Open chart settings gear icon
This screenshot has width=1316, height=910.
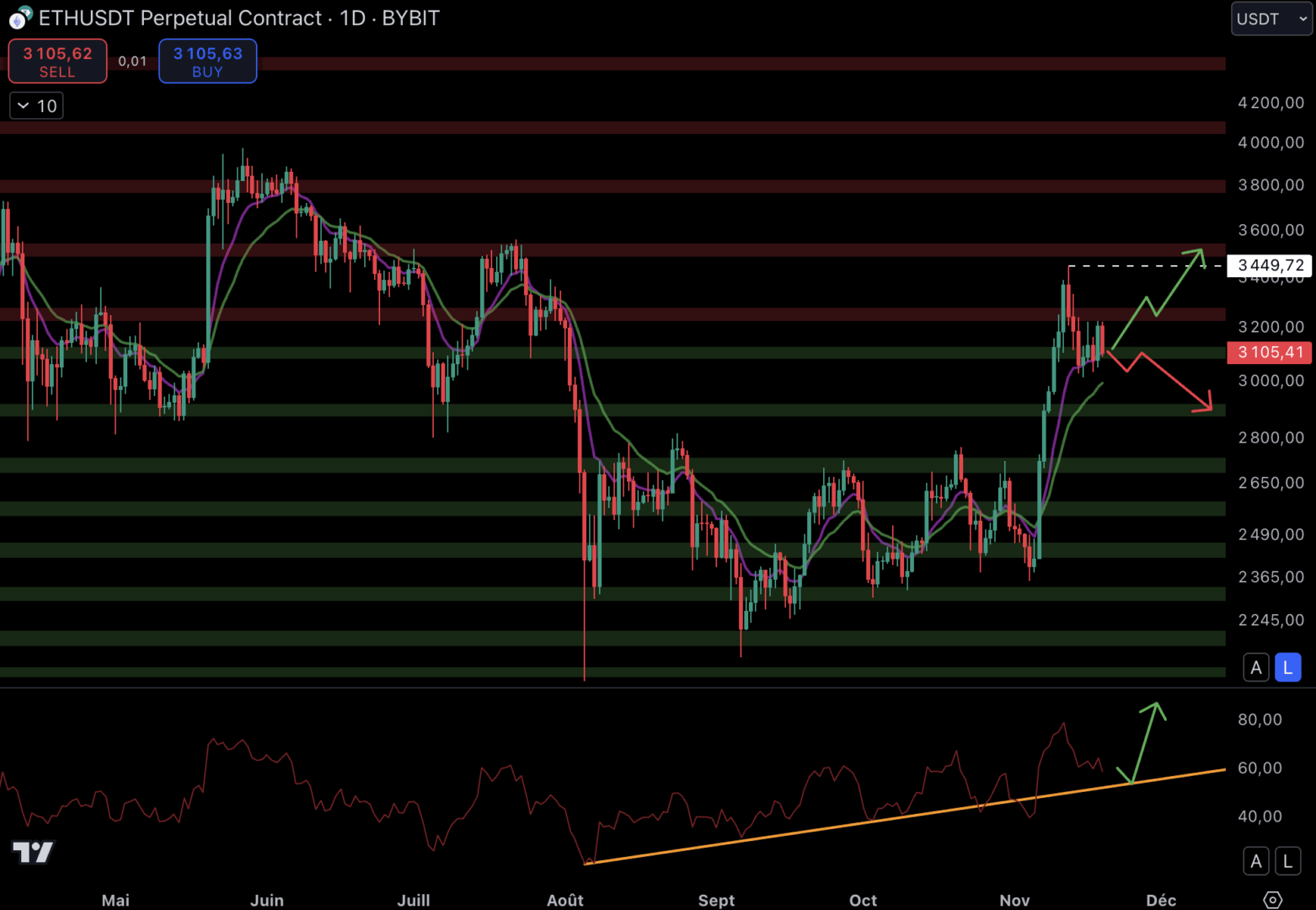[x=1272, y=900]
